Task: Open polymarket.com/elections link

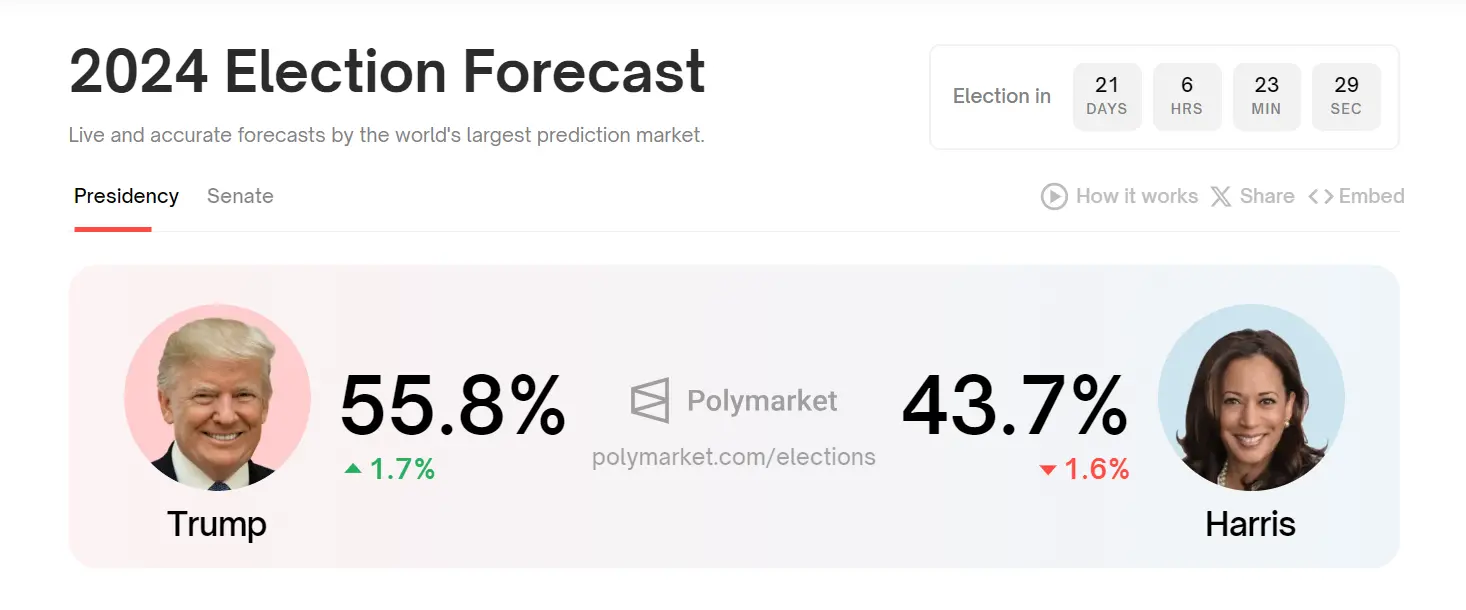Action: 735,457
